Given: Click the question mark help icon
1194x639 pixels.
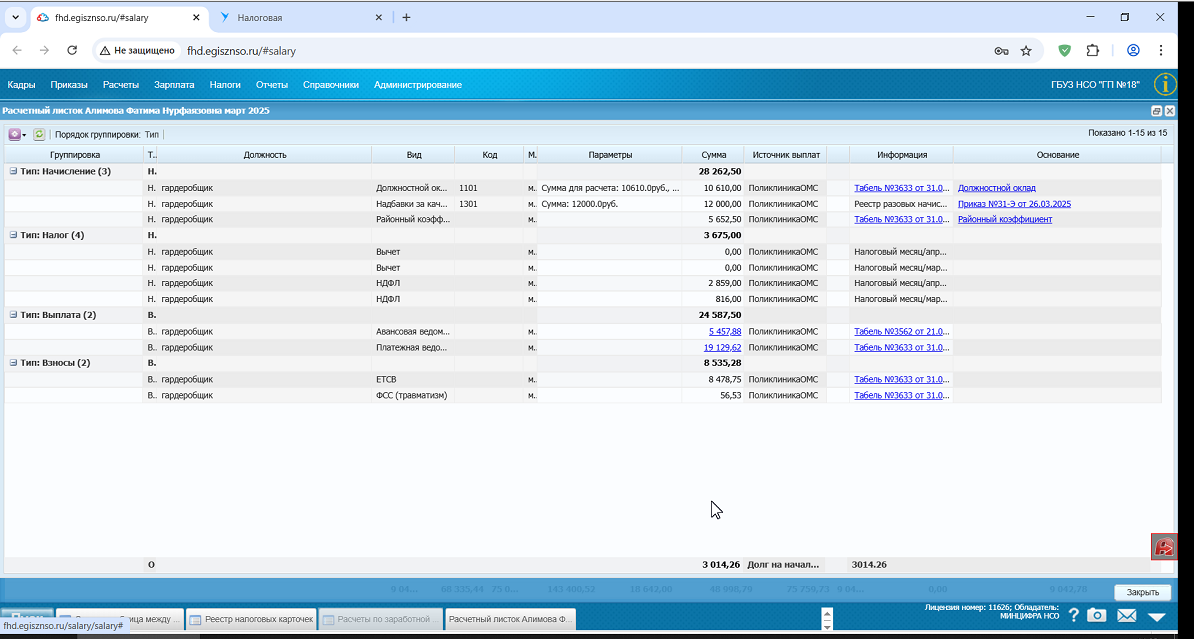Looking at the screenshot, I should point(1074,615).
